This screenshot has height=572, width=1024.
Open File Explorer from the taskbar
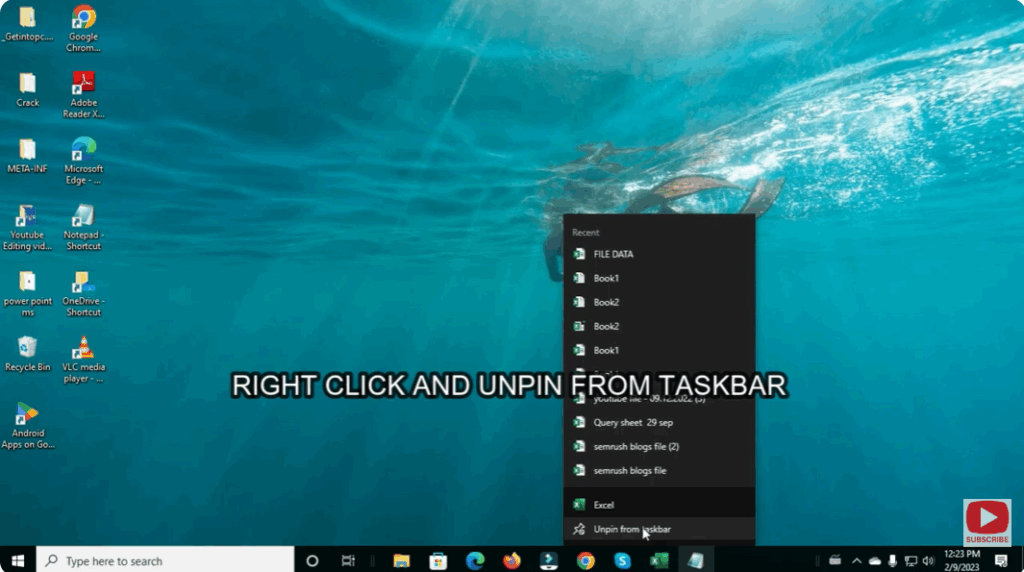pos(401,560)
